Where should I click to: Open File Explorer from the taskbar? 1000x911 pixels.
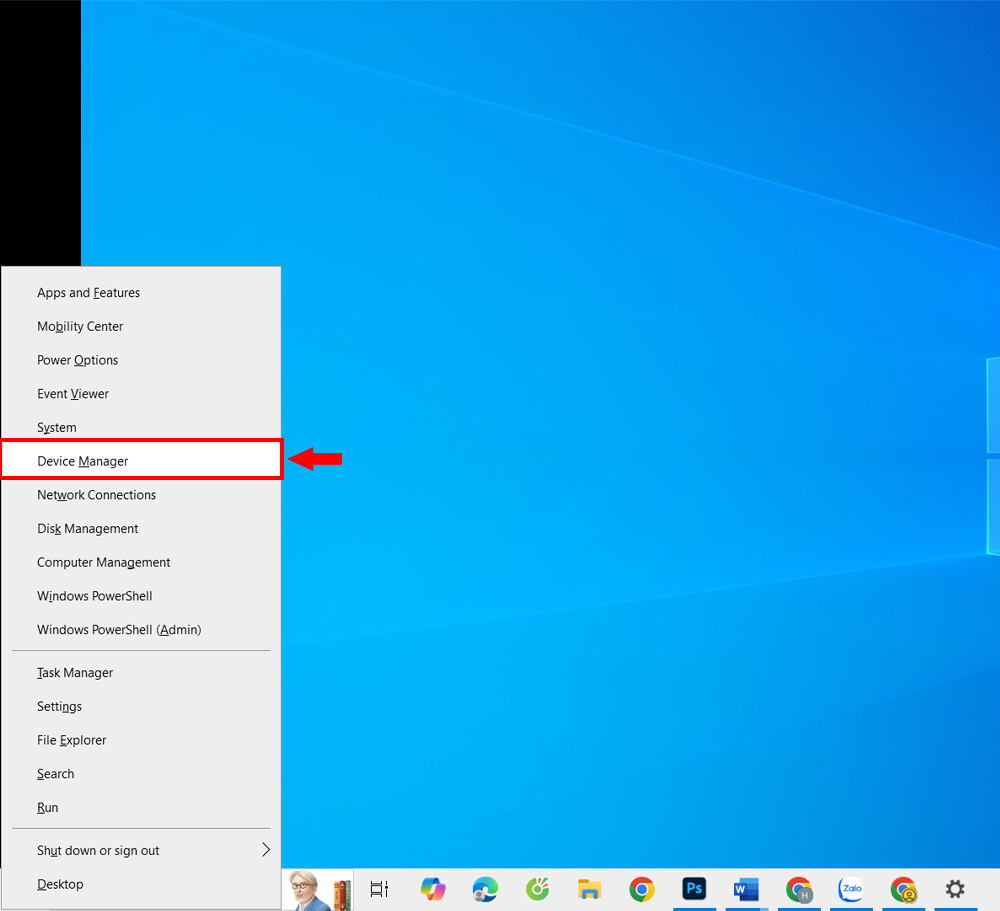pyautogui.click(x=589, y=889)
